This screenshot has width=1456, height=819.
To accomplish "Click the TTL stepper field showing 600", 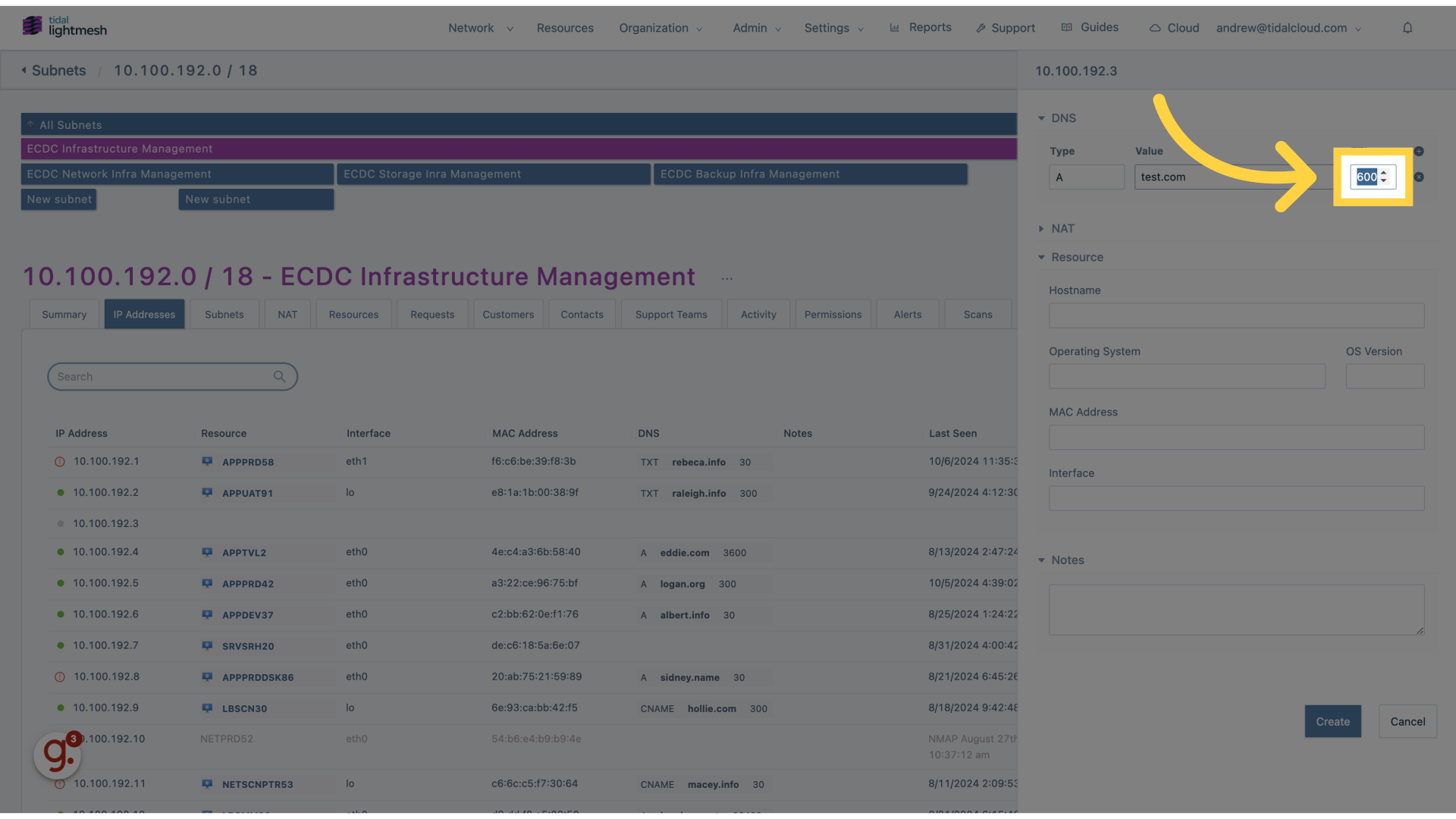I will coord(1373,177).
